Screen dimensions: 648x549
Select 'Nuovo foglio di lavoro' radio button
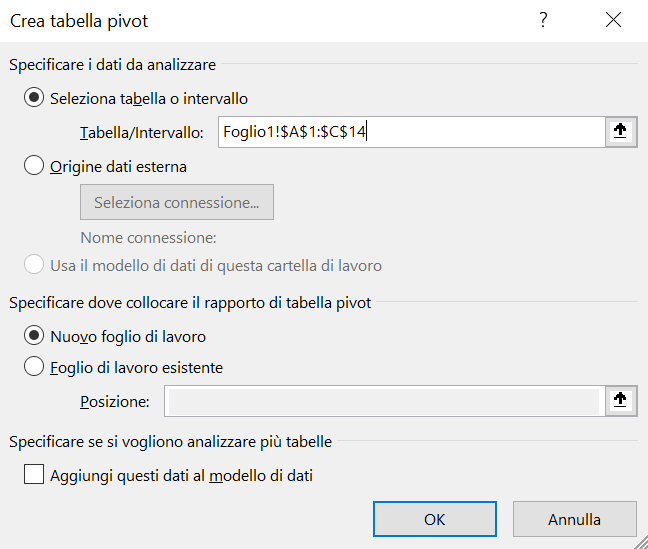click(x=34, y=335)
